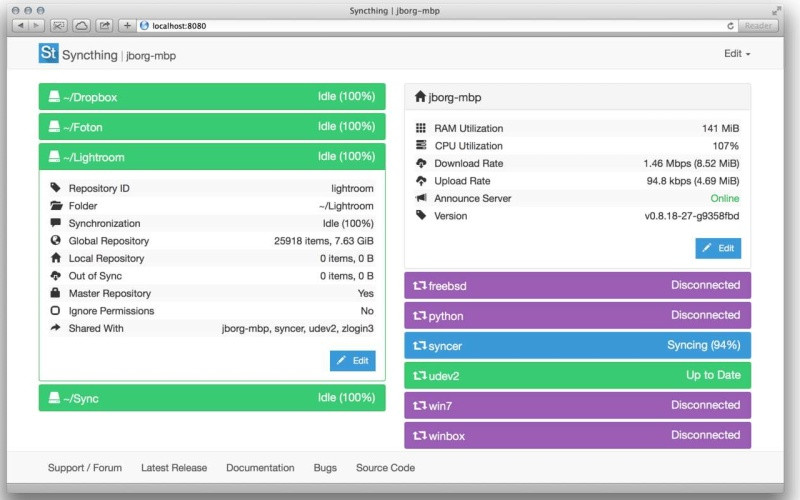Click the Online announce server status
This screenshot has width=800, height=500.
click(x=724, y=198)
